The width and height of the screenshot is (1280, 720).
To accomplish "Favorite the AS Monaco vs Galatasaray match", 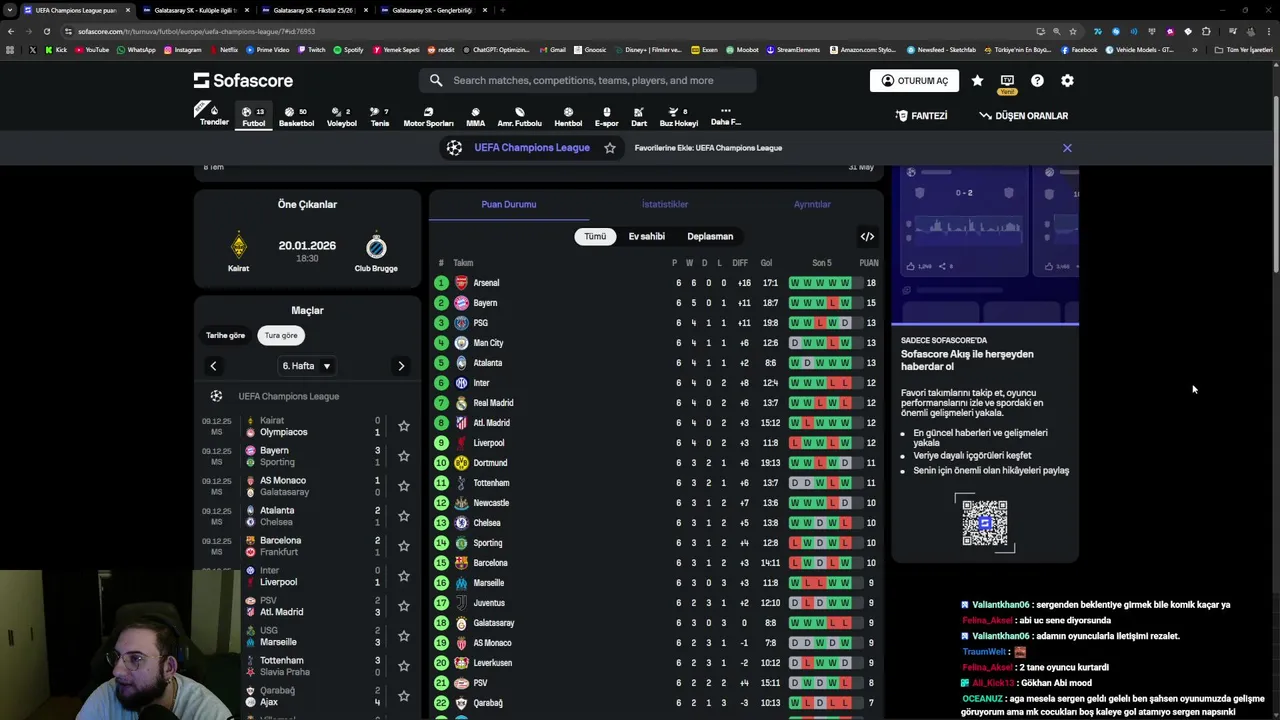I will click(x=404, y=486).
